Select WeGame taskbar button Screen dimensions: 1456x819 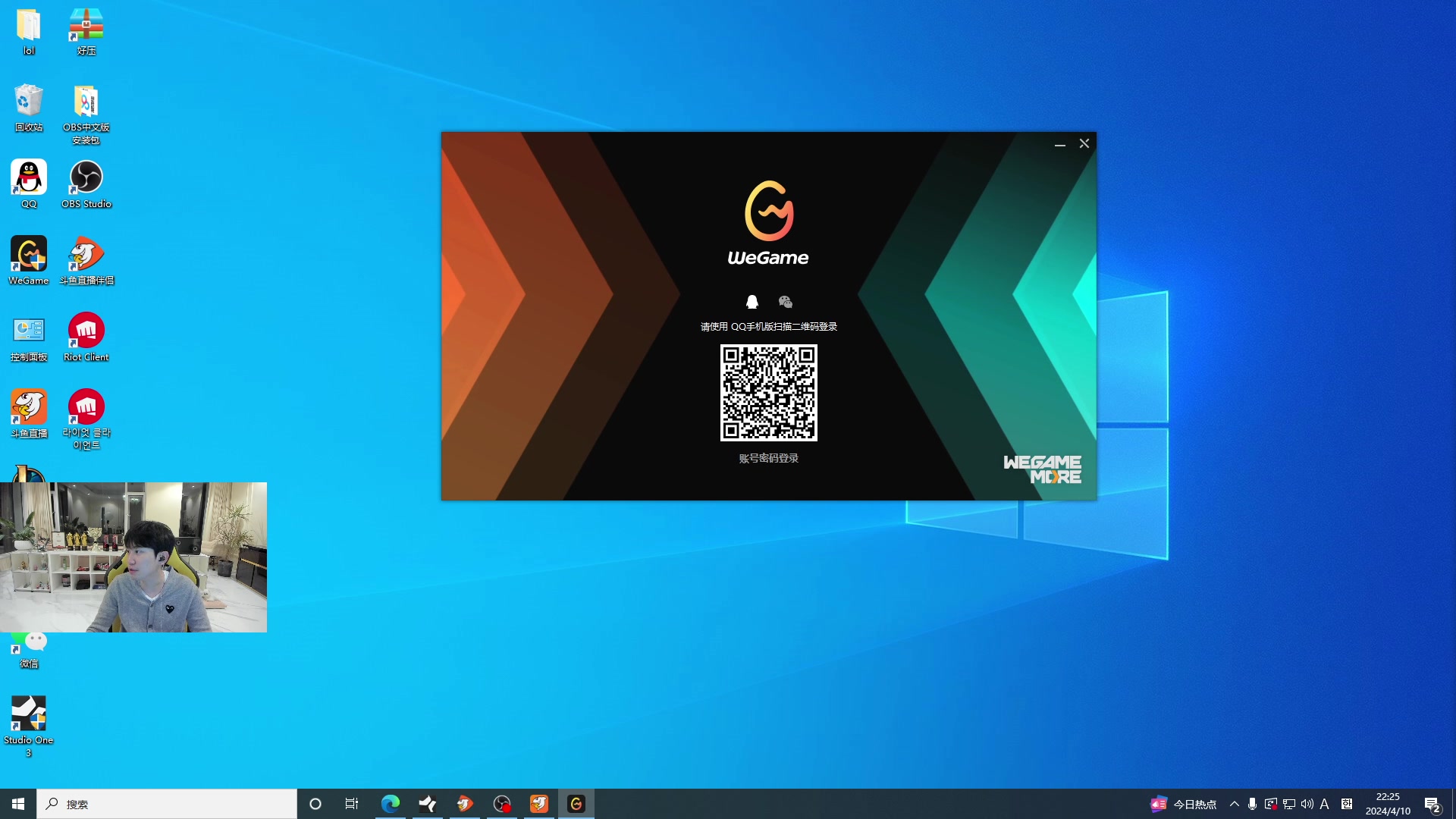click(x=576, y=804)
